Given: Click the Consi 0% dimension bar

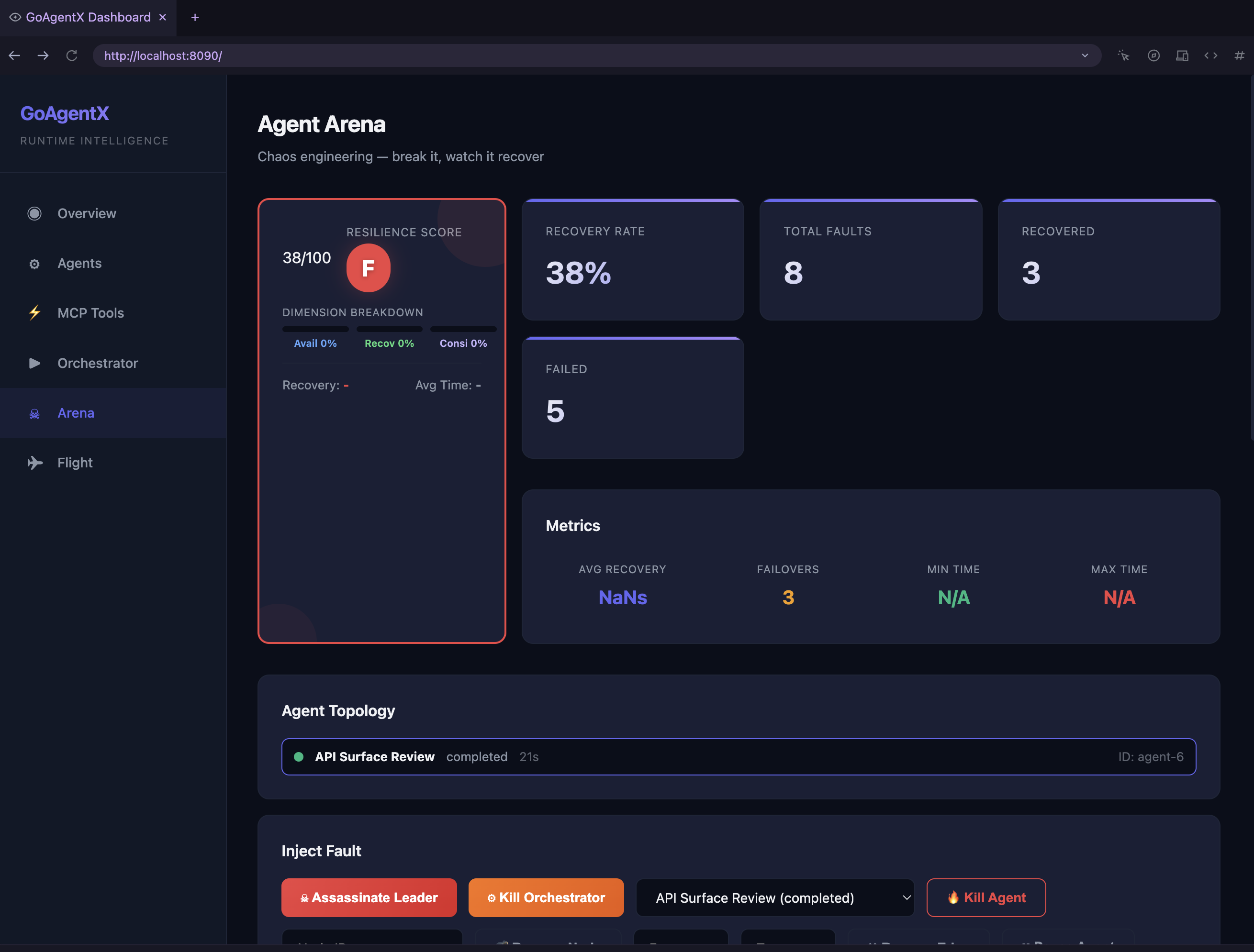Looking at the screenshot, I should coord(463,329).
